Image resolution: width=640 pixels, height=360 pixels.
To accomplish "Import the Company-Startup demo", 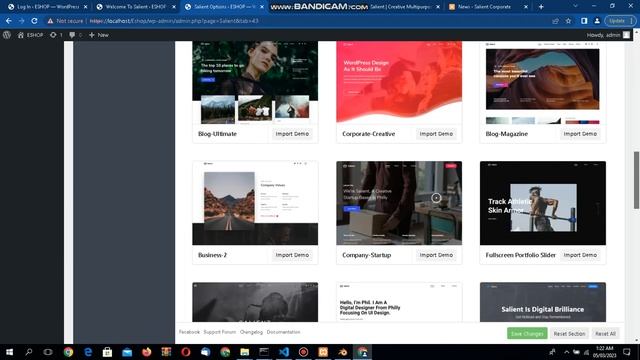I will (436, 255).
